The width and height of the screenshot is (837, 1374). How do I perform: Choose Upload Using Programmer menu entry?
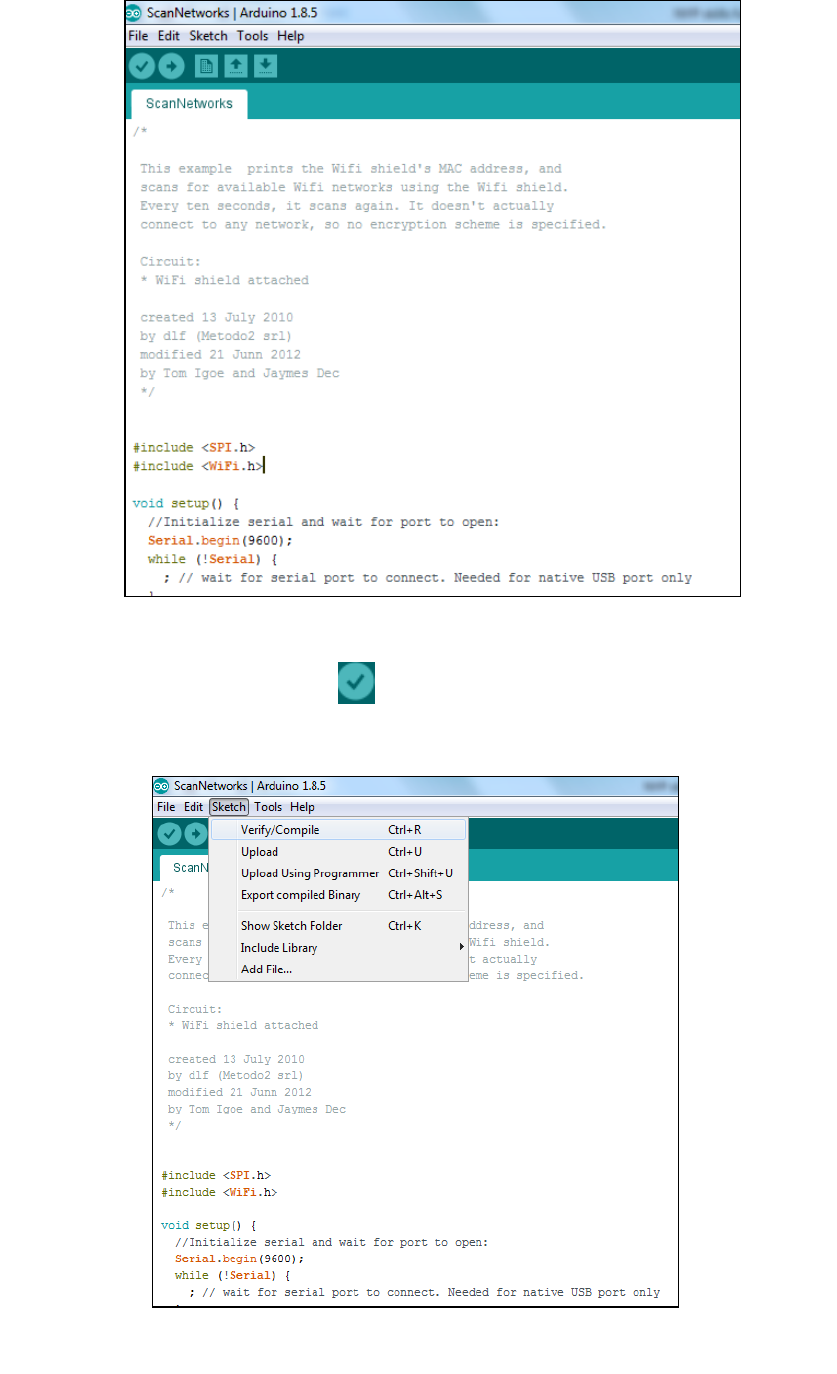[339, 873]
